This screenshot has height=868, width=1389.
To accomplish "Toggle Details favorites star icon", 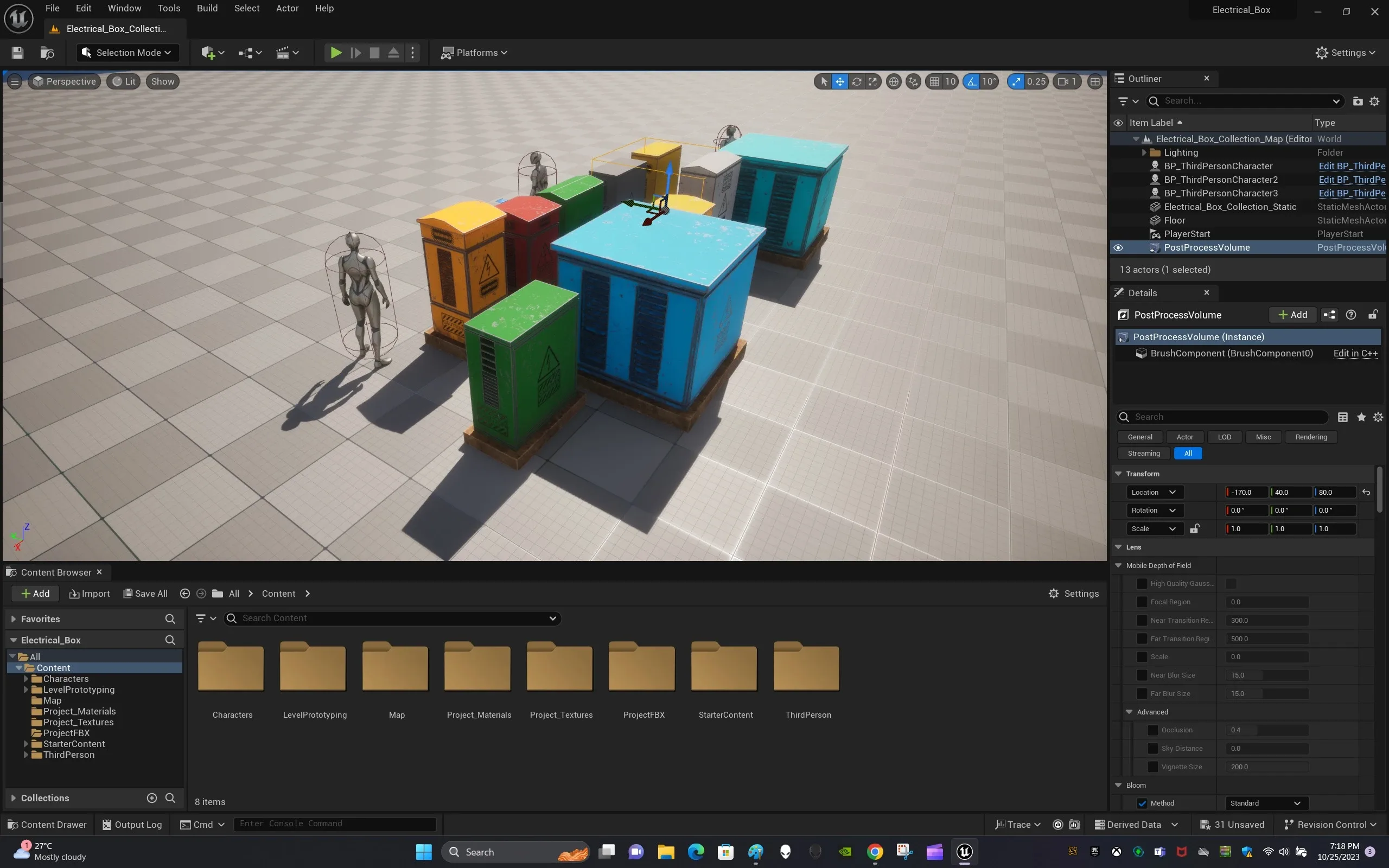I will [x=1361, y=417].
